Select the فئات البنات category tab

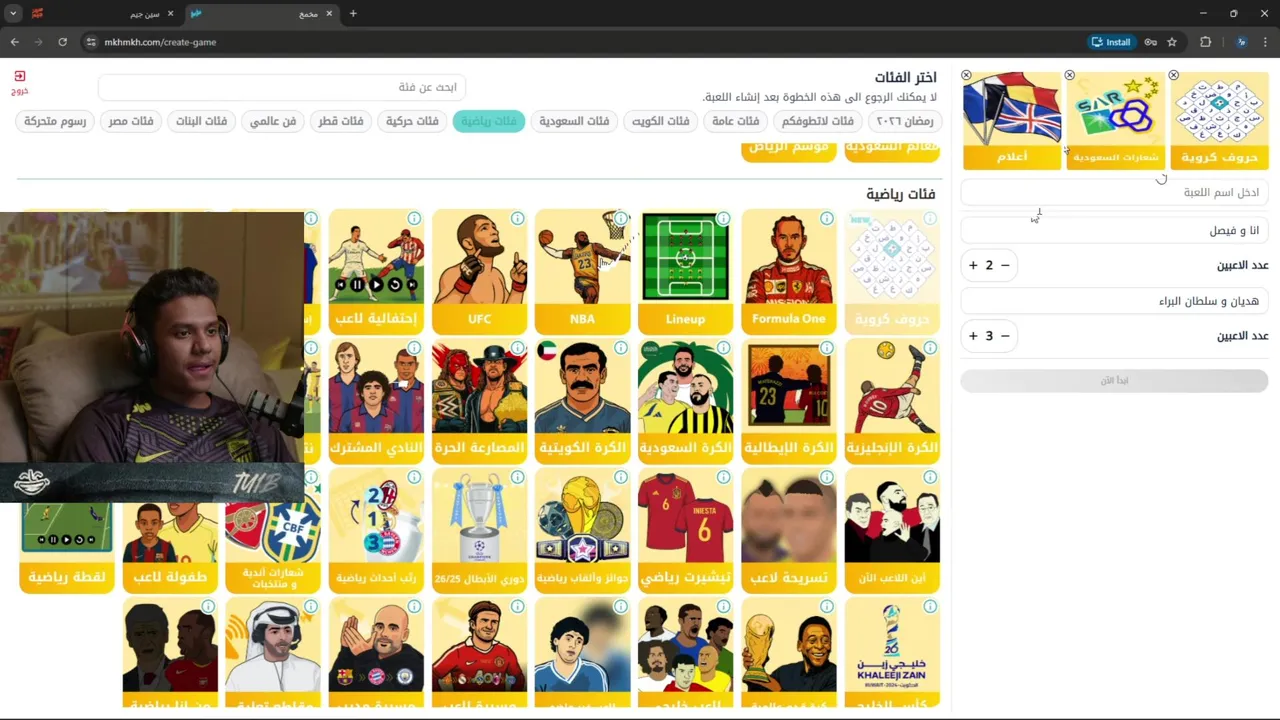(202, 121)
